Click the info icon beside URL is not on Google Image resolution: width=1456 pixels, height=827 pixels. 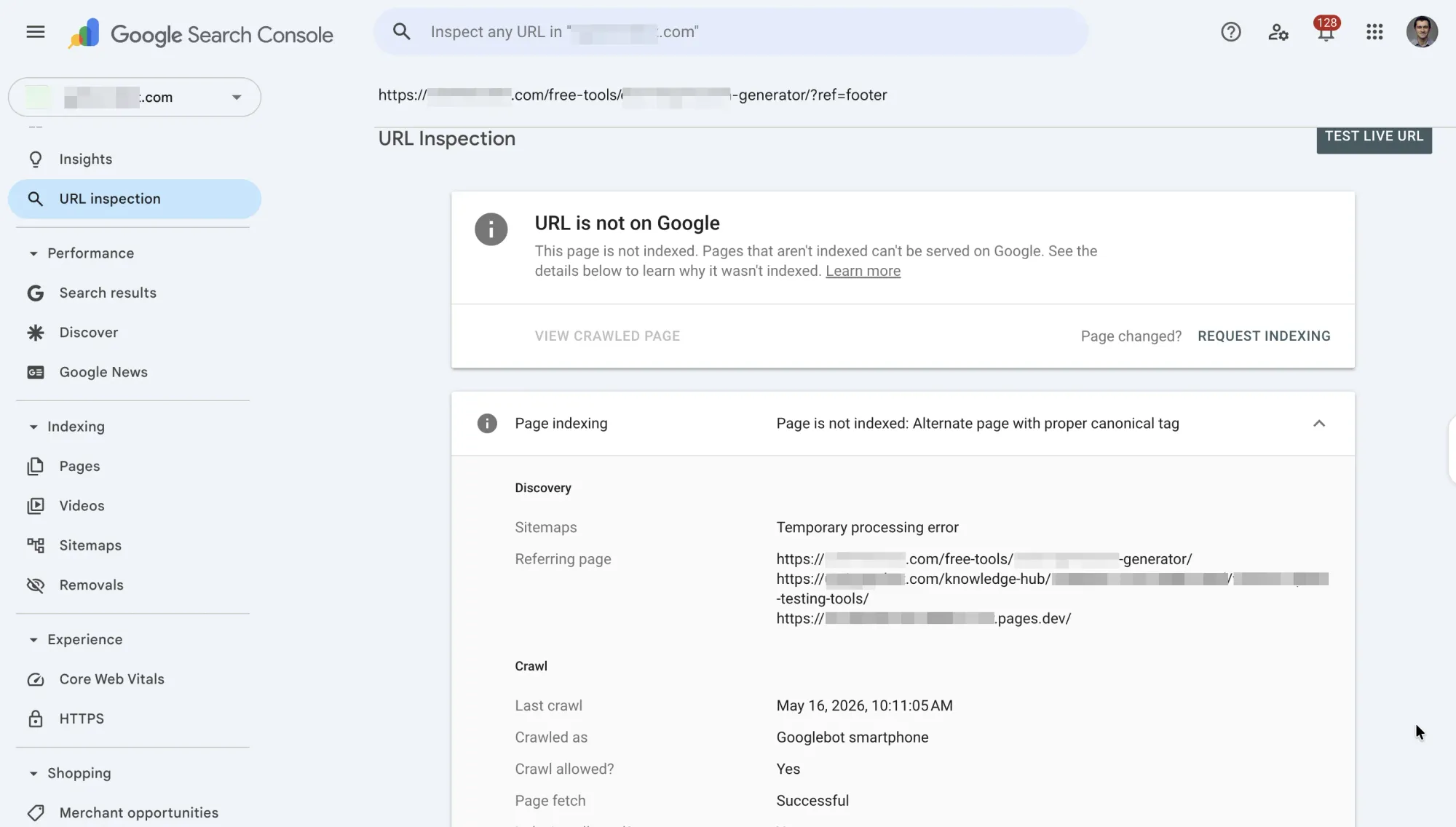[491, 229]
